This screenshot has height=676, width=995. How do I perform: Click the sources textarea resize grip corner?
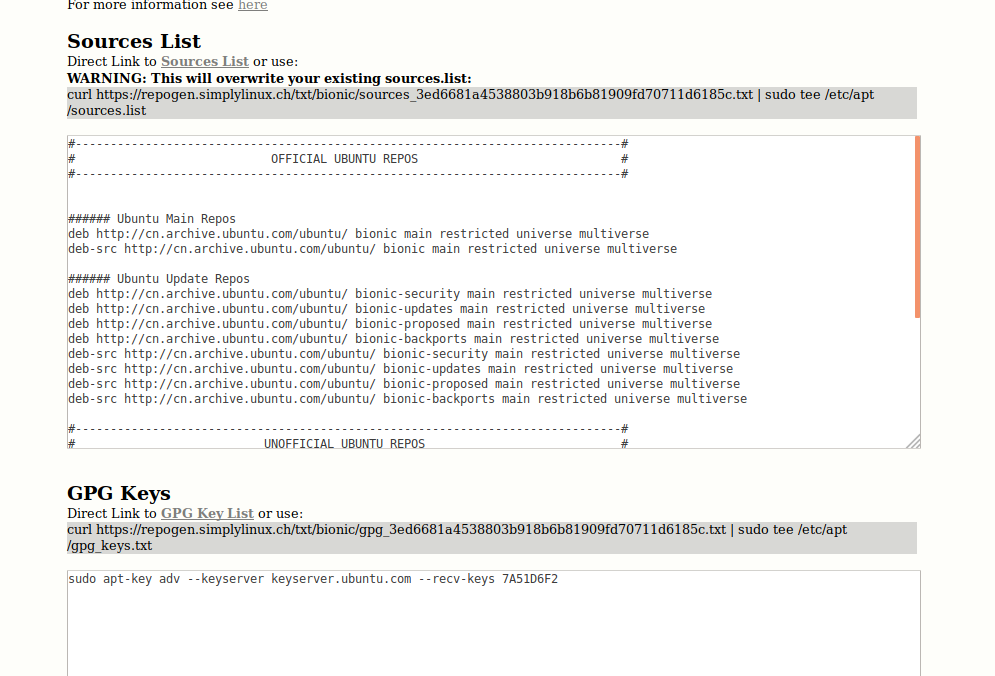[913, 442]
